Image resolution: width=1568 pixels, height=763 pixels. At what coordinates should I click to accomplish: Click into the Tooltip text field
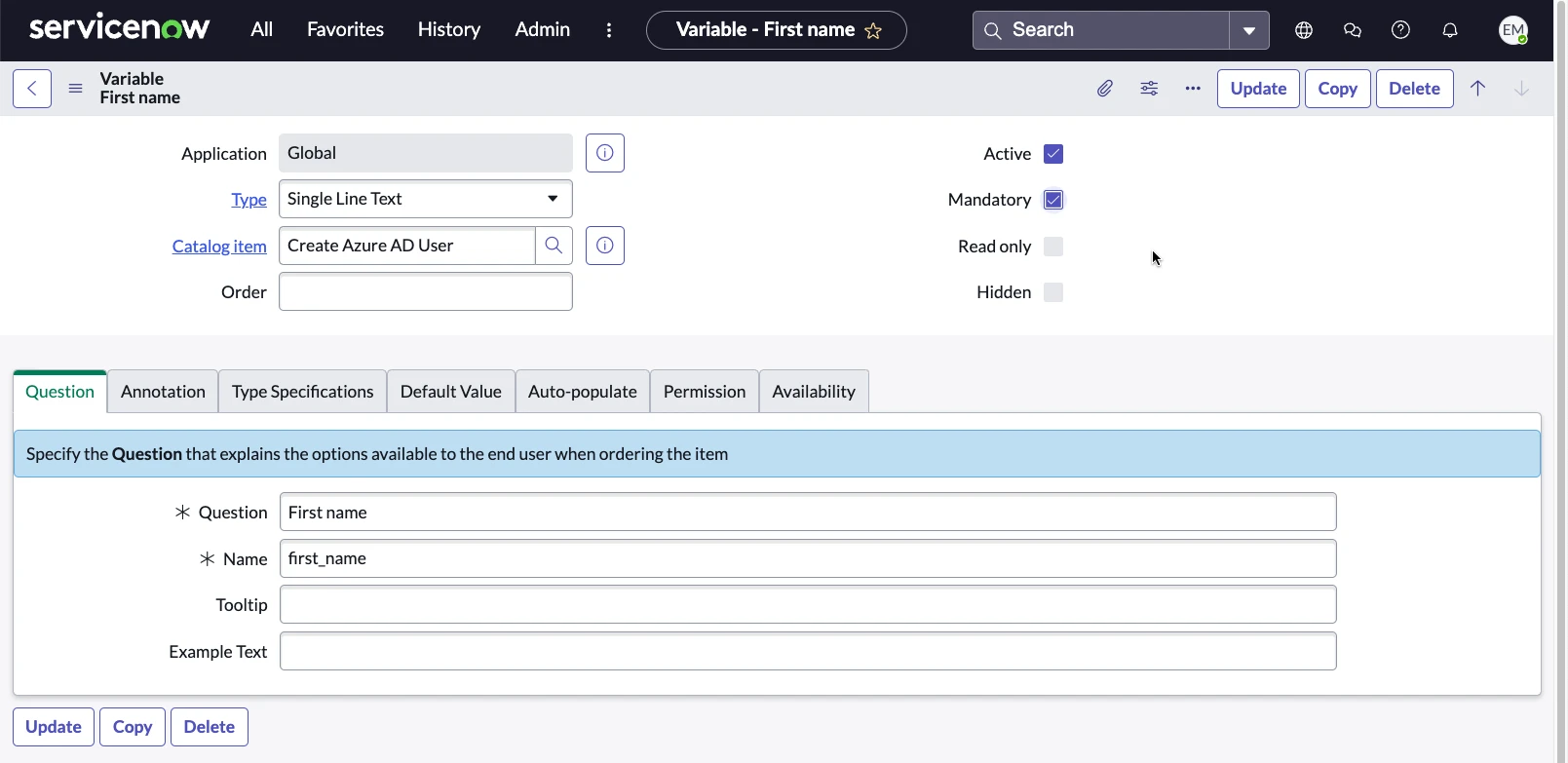coord(807,605)
